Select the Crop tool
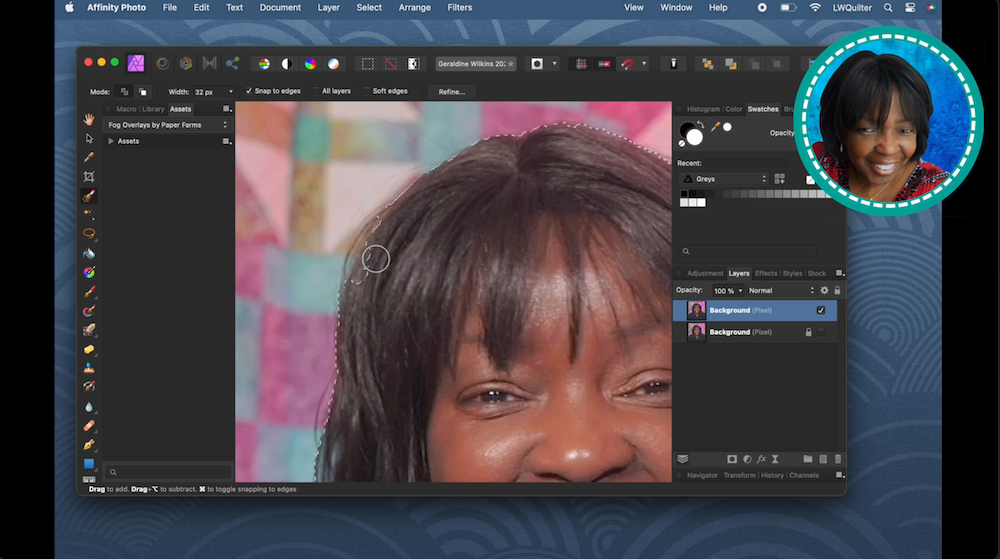The height and width of the screenshot is (559, 1000). [89, 176]
